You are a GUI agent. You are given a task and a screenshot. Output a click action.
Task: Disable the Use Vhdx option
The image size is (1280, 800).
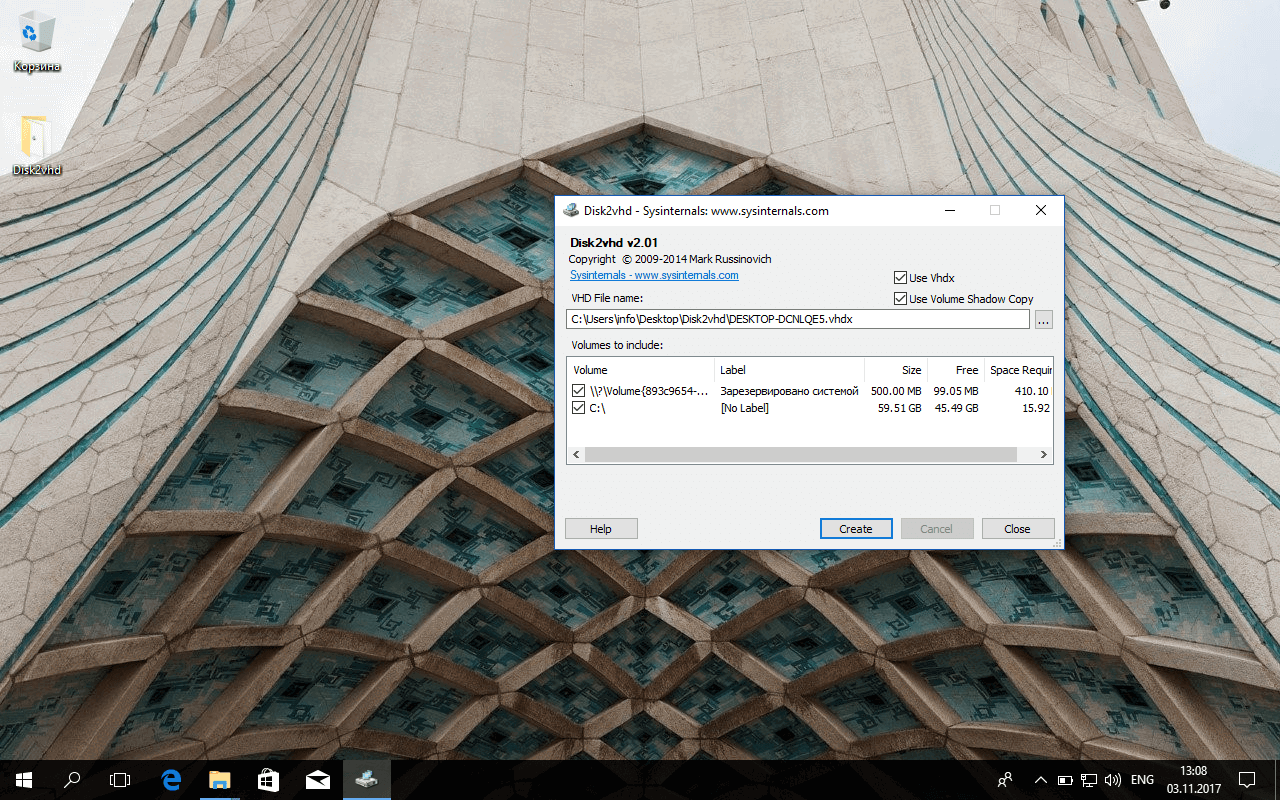900,277
